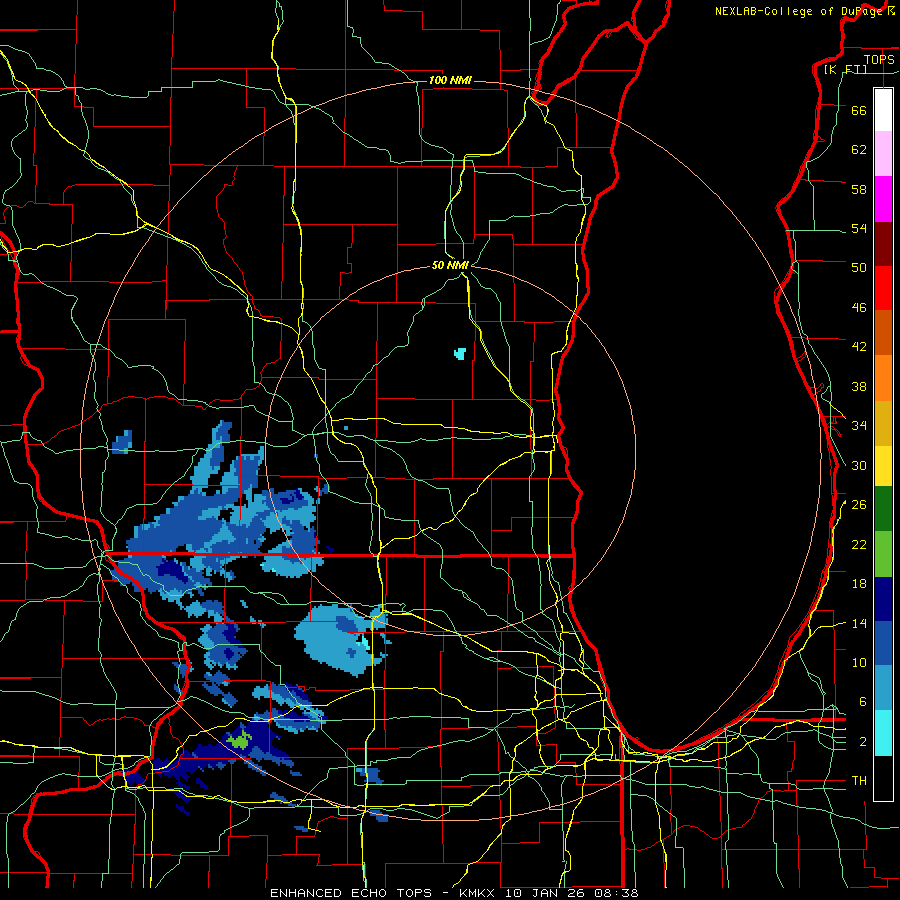This screenshot has width=900, height=900.
Task: Click the '38' legend value
Action: [x=859, y=386]
